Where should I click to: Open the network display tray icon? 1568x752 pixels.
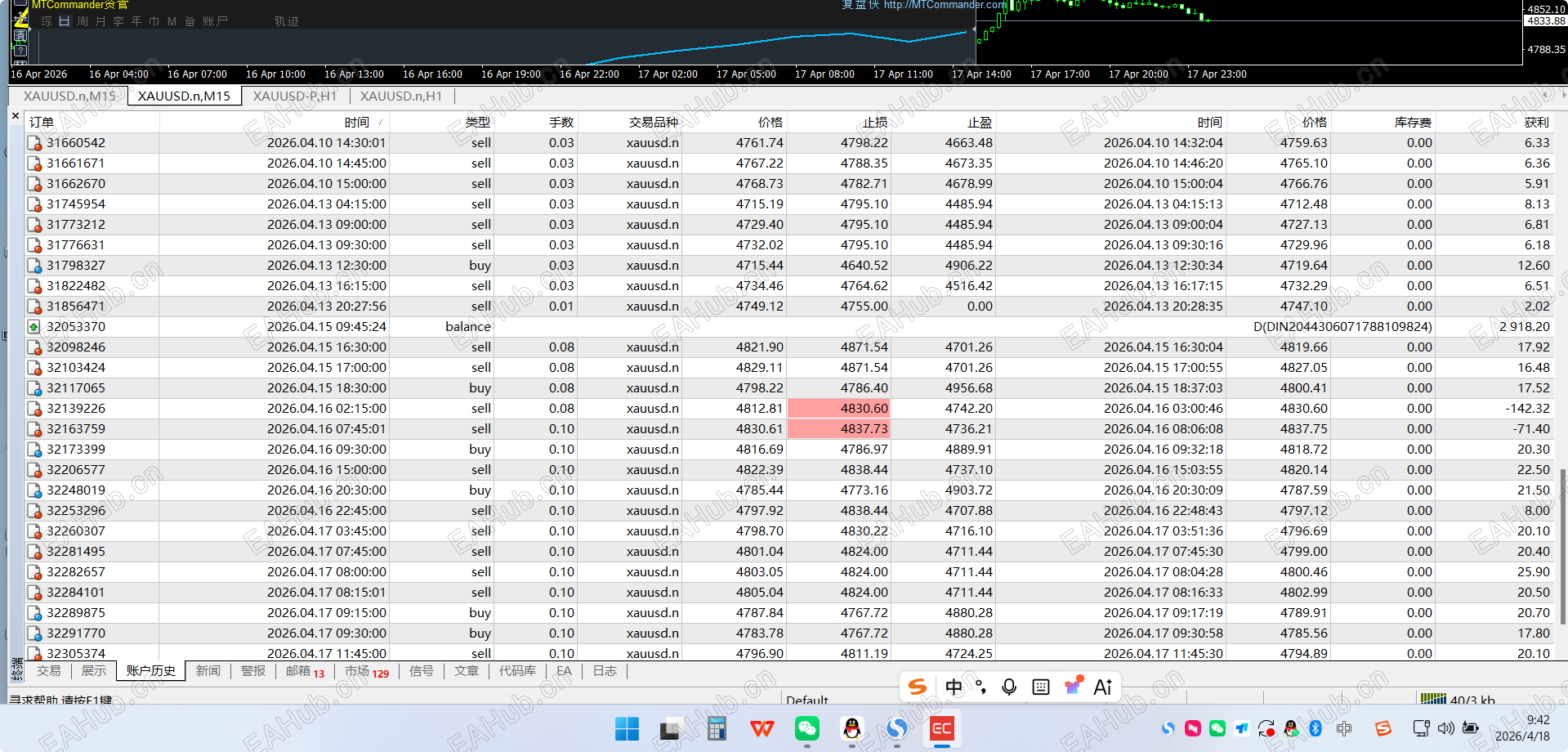1421,728
